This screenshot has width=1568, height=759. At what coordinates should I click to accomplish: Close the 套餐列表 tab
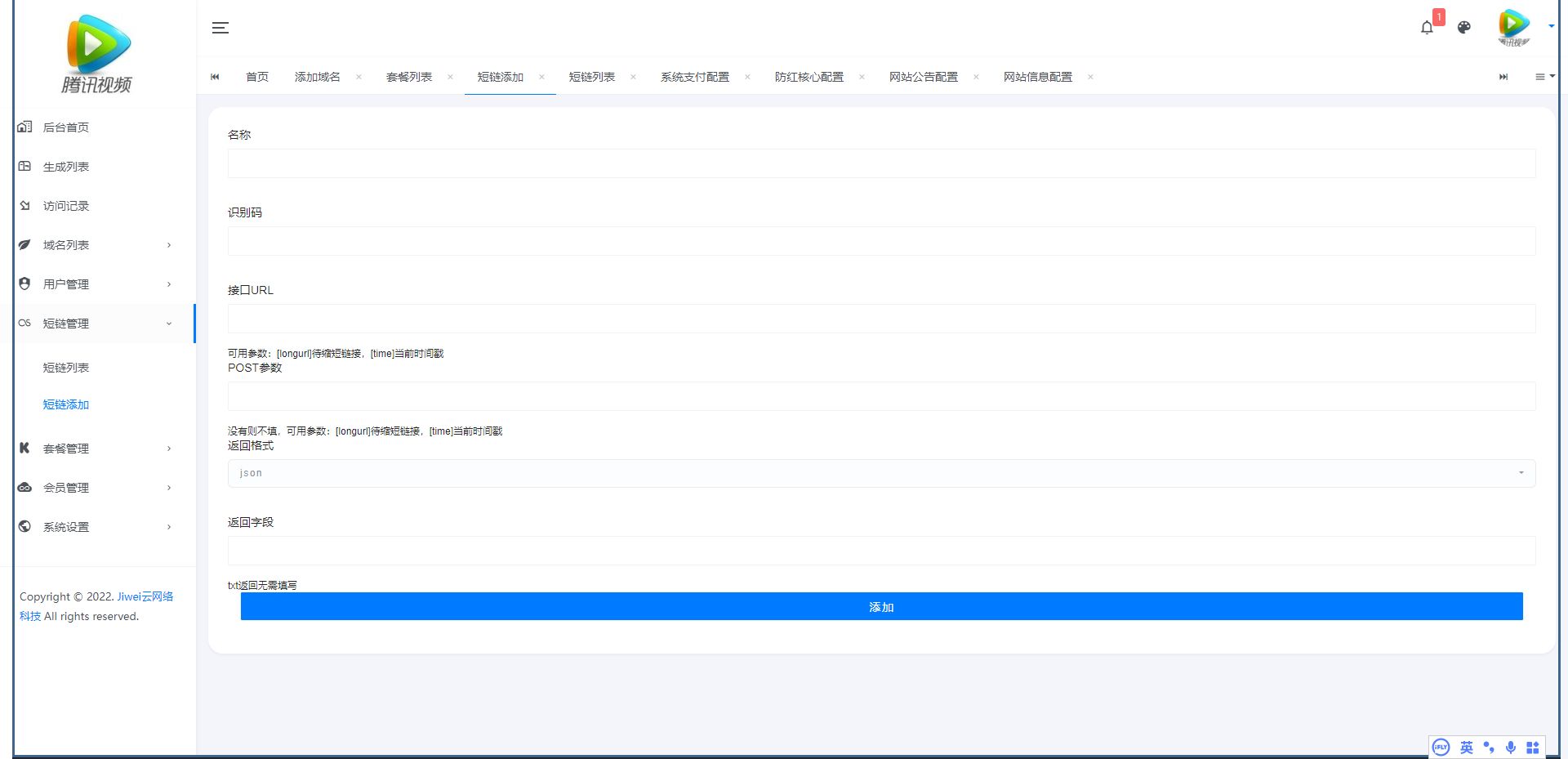click(450, 77)
